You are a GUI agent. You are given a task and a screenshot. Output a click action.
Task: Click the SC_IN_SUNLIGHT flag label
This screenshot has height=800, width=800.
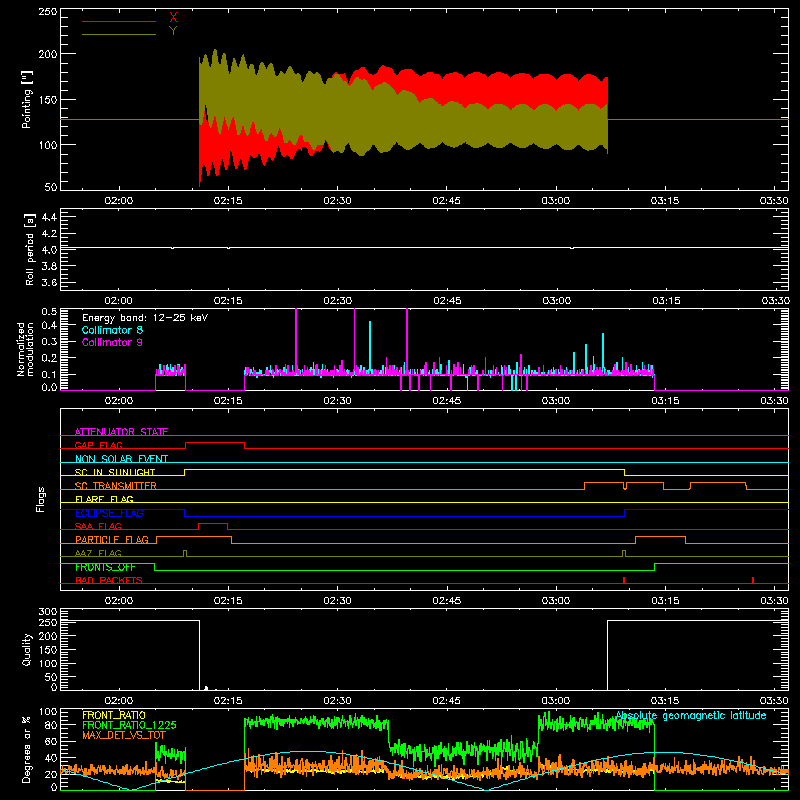click(x=115, y=472)
